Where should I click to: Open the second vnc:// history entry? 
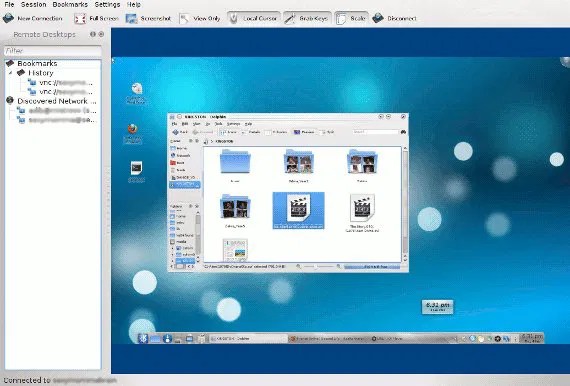tap(60, 92)
